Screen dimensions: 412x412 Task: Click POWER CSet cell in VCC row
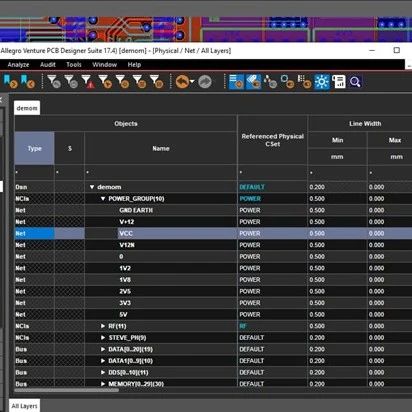coord(273,233)
